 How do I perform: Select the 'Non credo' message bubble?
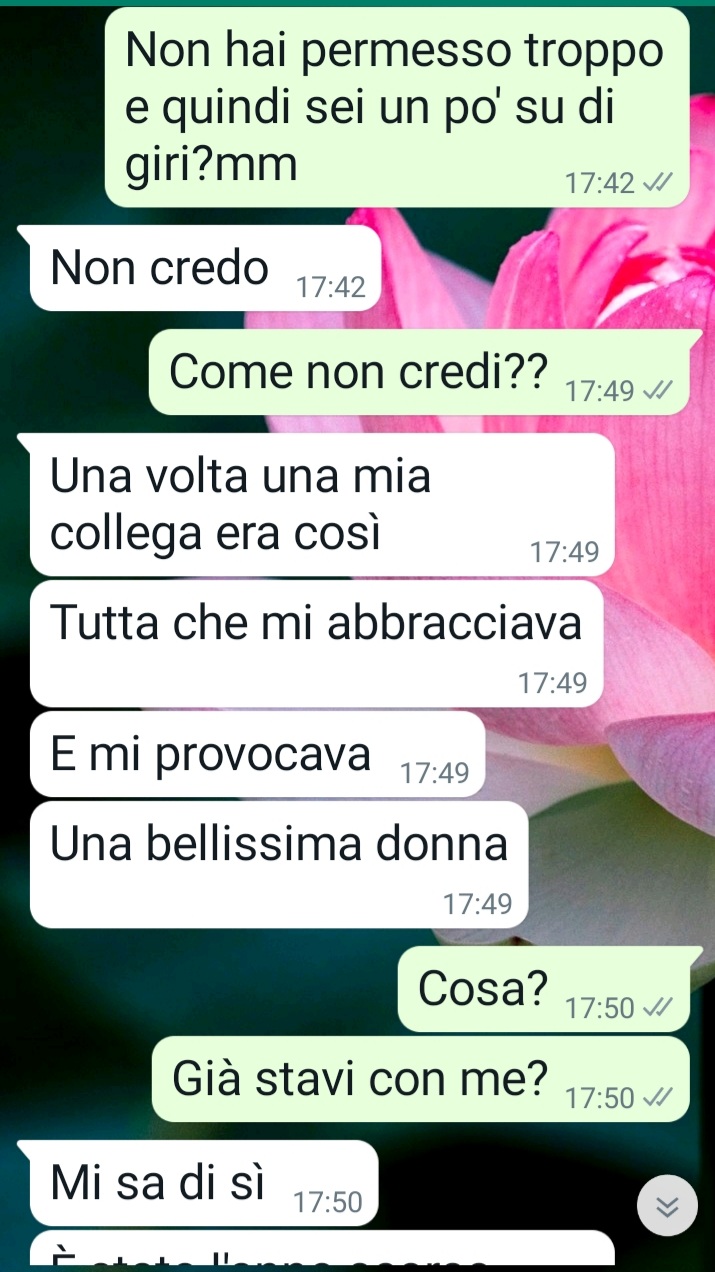[x=206, y=268]
